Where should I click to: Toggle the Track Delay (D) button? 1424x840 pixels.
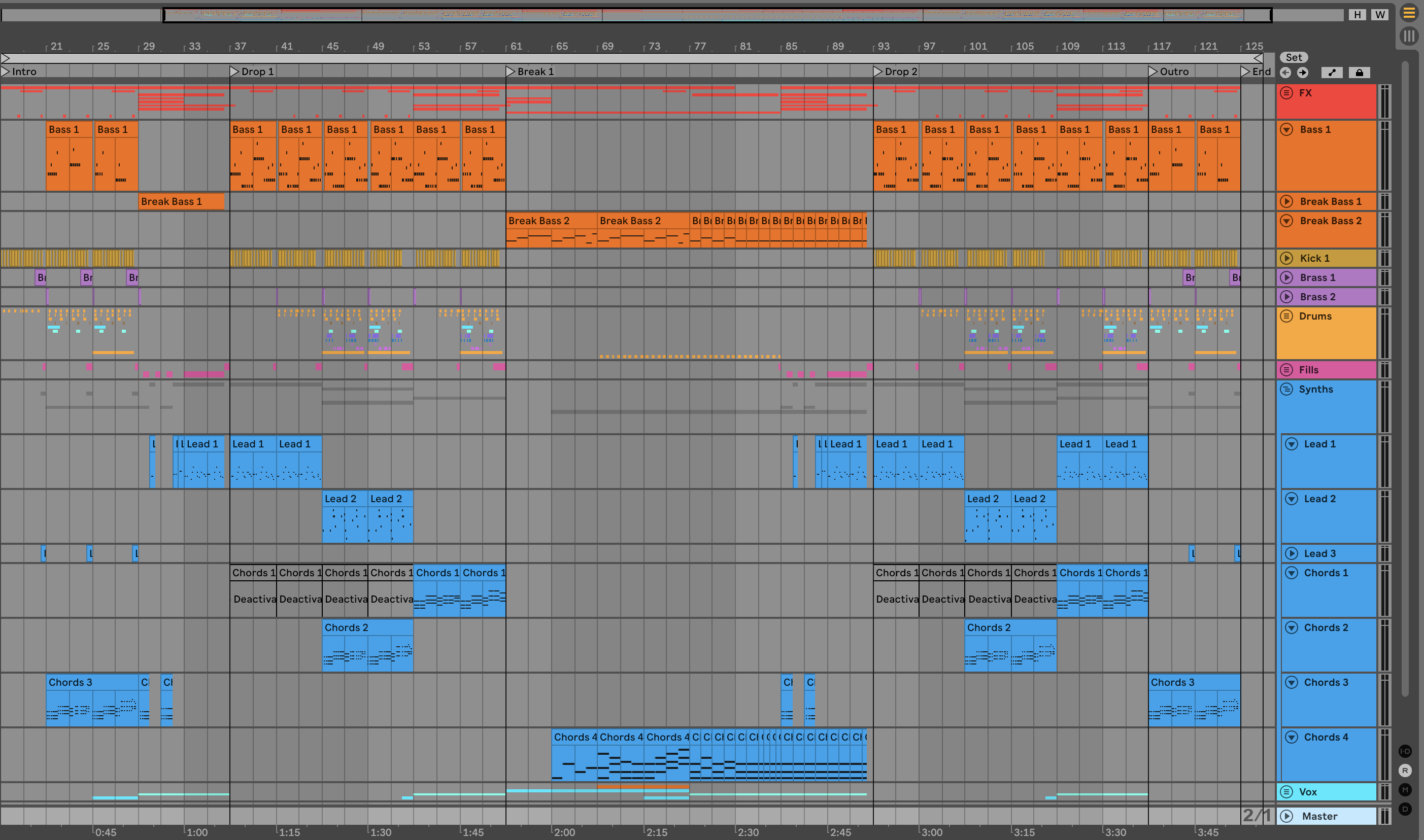(1405, 809)
